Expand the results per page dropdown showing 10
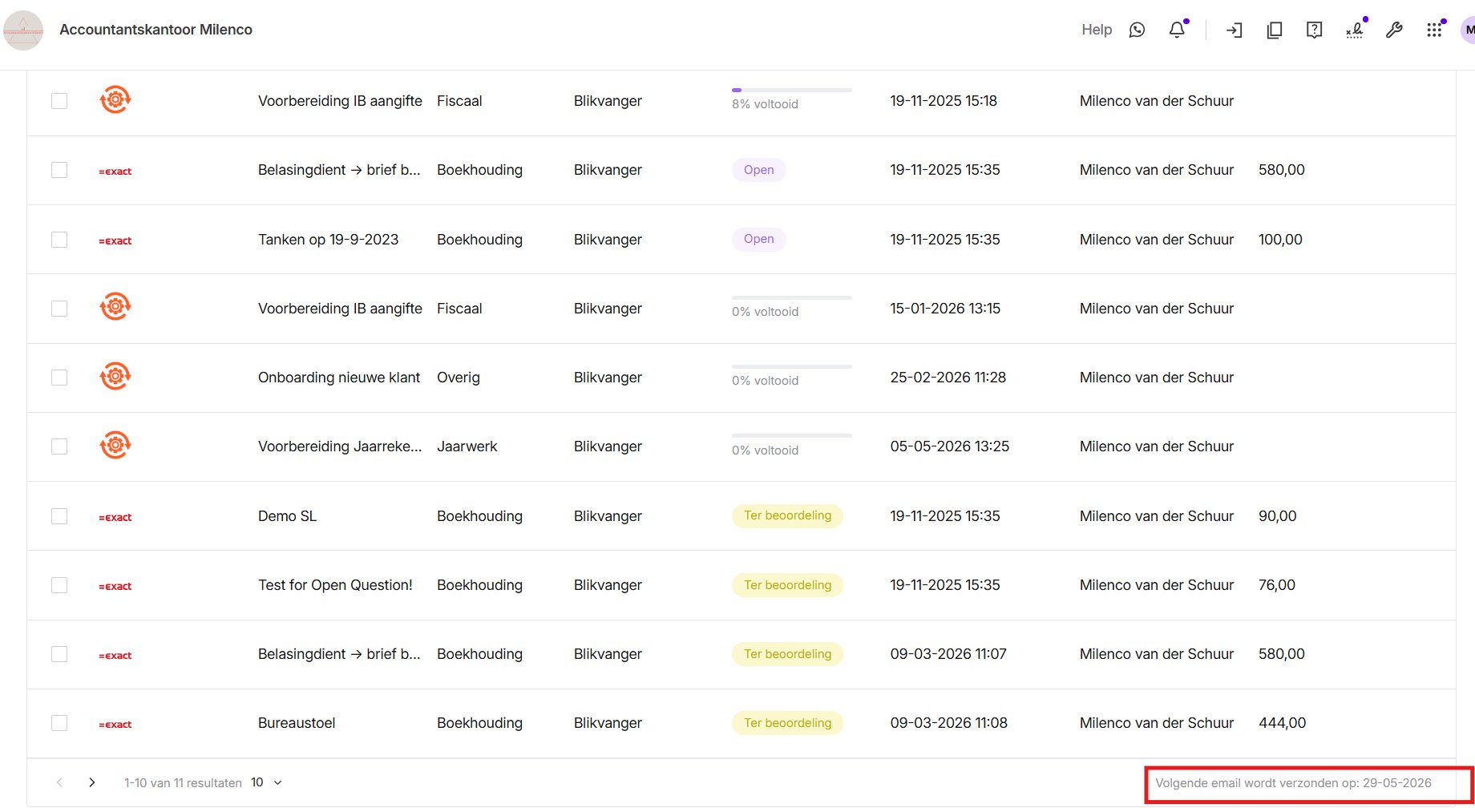Screen dimensions: 1475x812 coord(267,782)
